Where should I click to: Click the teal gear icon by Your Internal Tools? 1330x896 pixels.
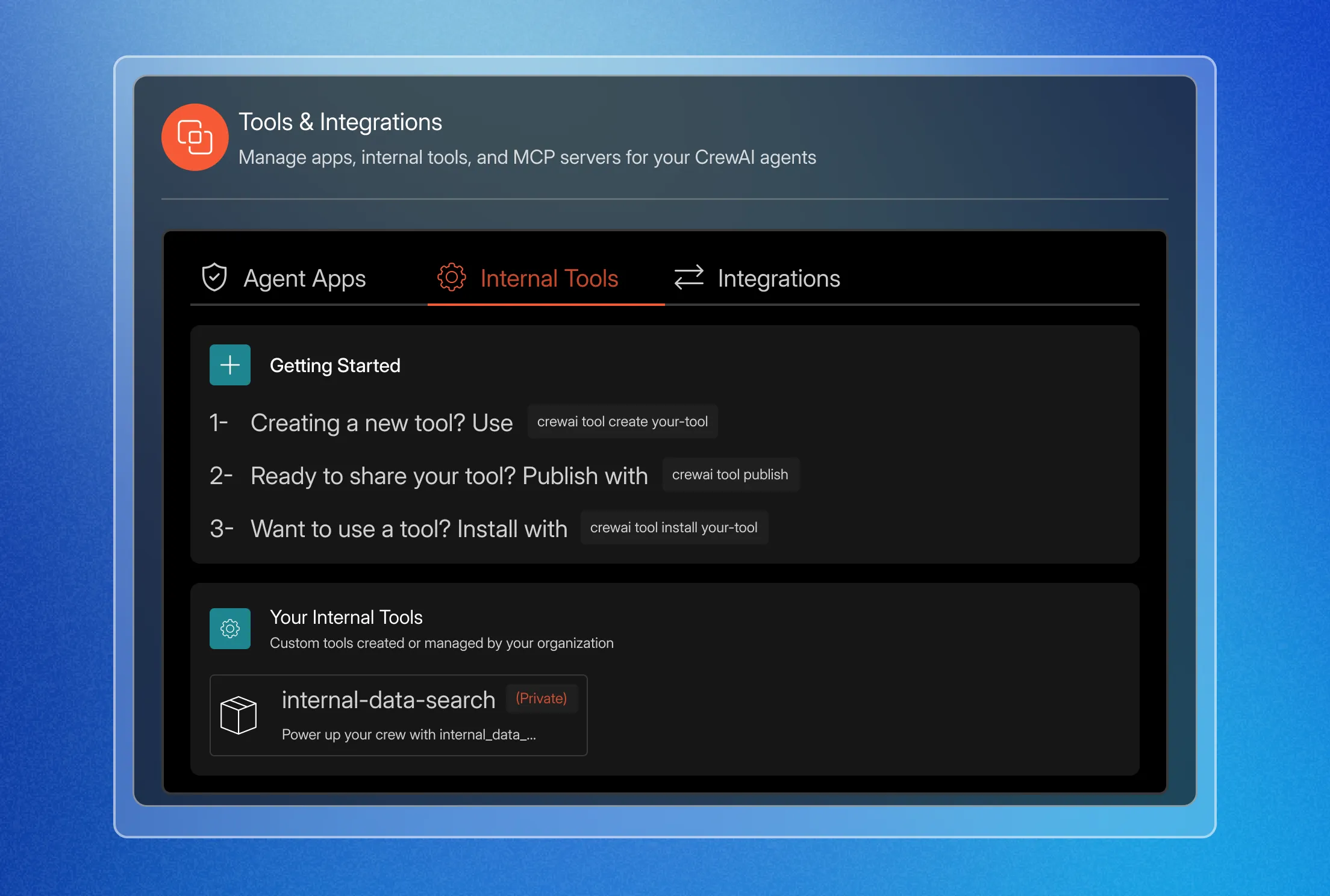(230, 629)
